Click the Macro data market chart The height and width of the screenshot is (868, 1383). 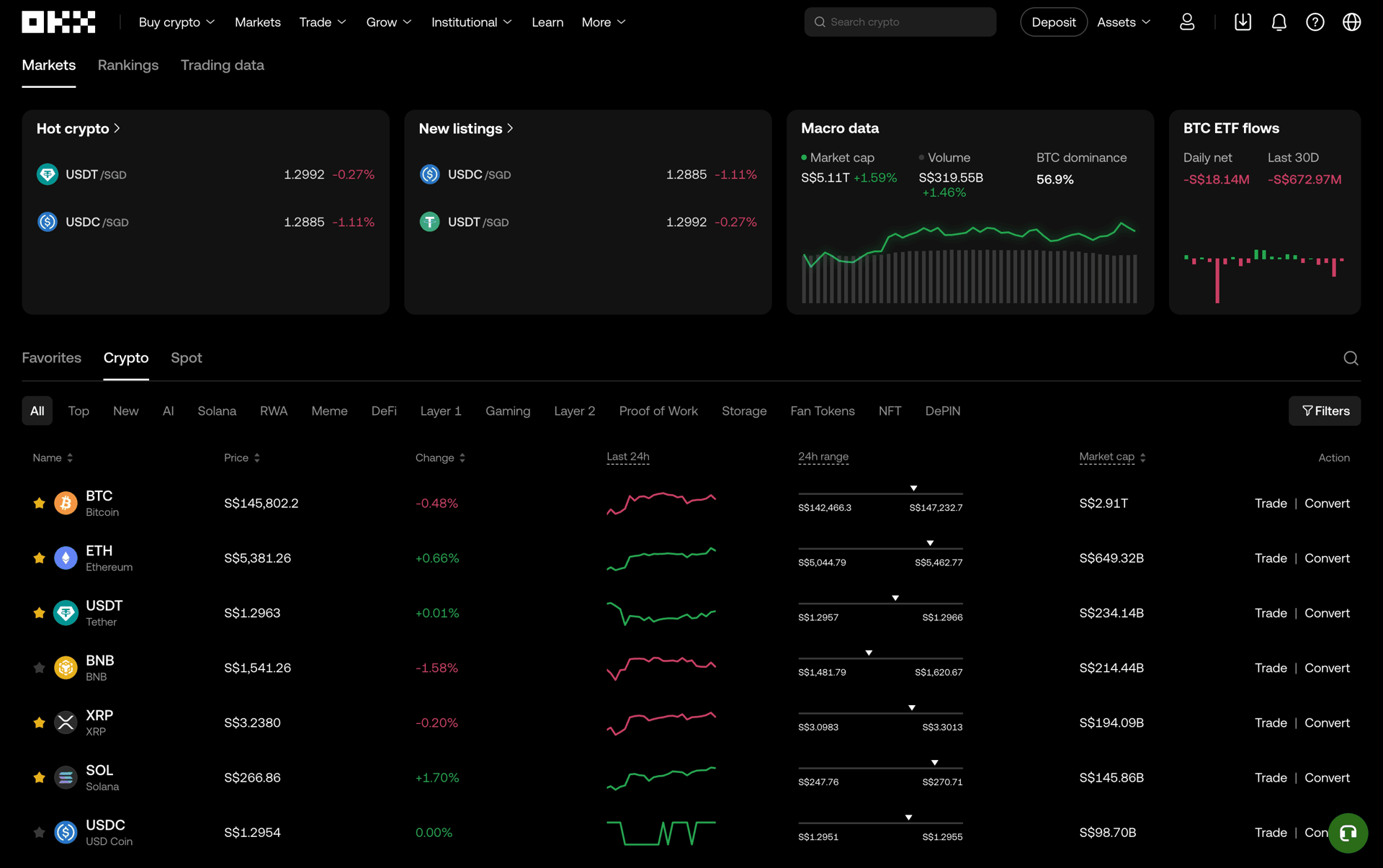coord(970,263)
